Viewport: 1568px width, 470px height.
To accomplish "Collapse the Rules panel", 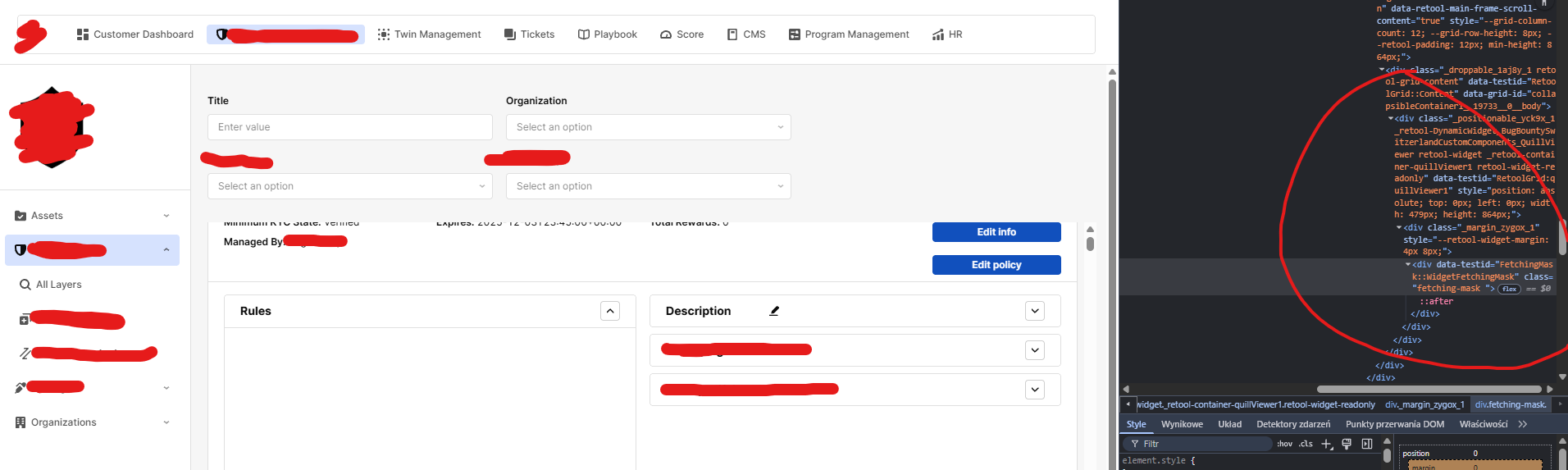I will (x=609, y=311).
